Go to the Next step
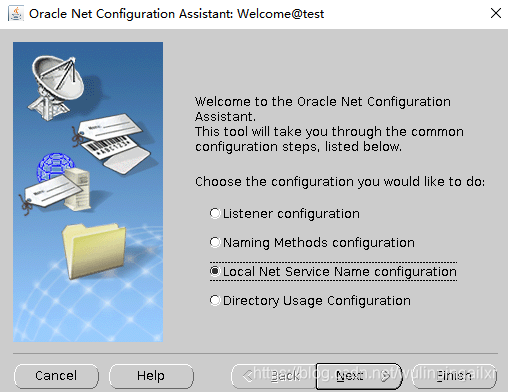The height and width of the screenshot is (392, 508). 359,376
